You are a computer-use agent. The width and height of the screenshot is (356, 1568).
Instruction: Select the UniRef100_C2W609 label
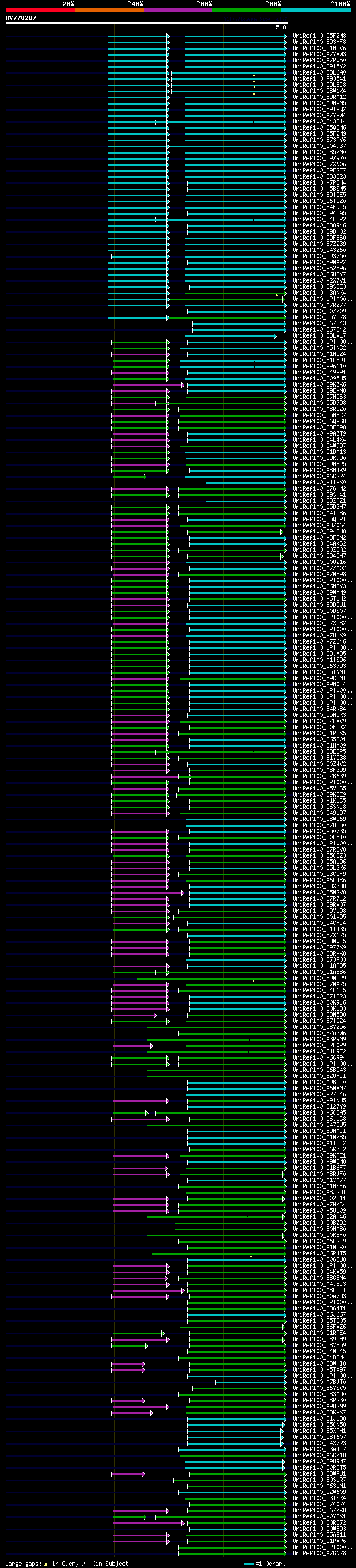[x=319, y=1492]
